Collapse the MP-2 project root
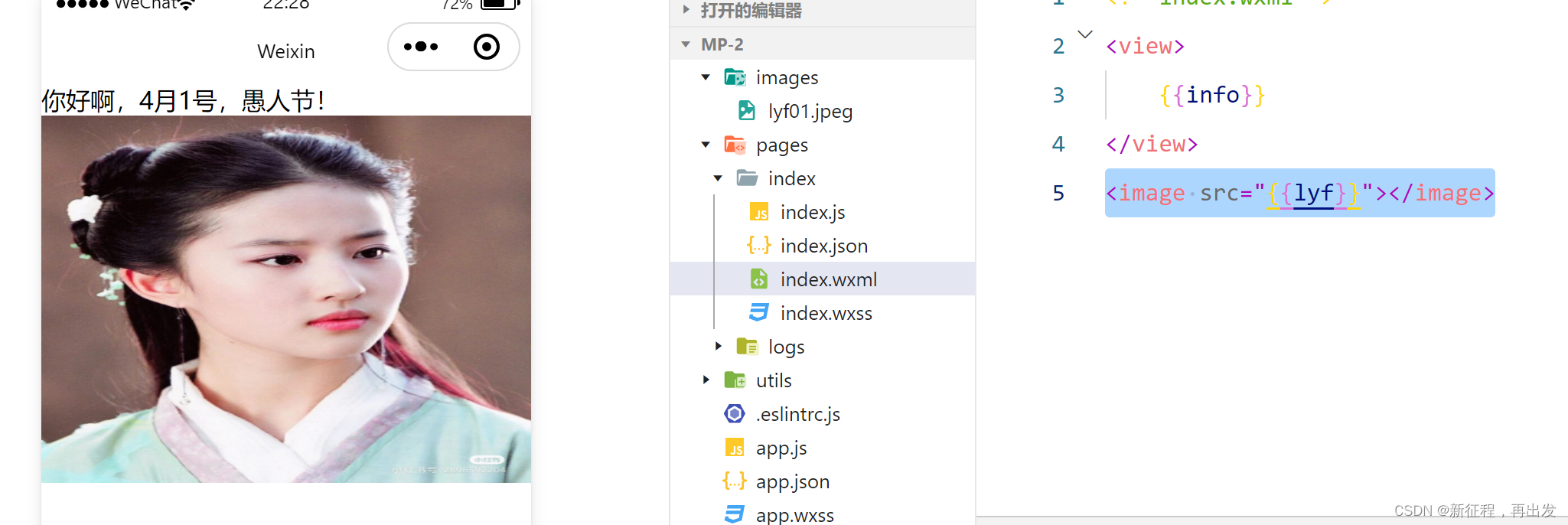Image resolution: width=1568 pixels, height=525 pixels. click(x=686, y=44)
